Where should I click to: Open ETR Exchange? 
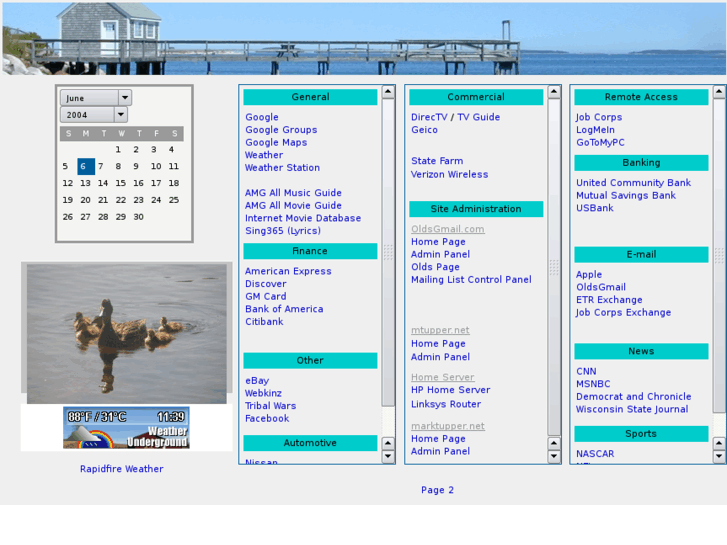(609, 300)
